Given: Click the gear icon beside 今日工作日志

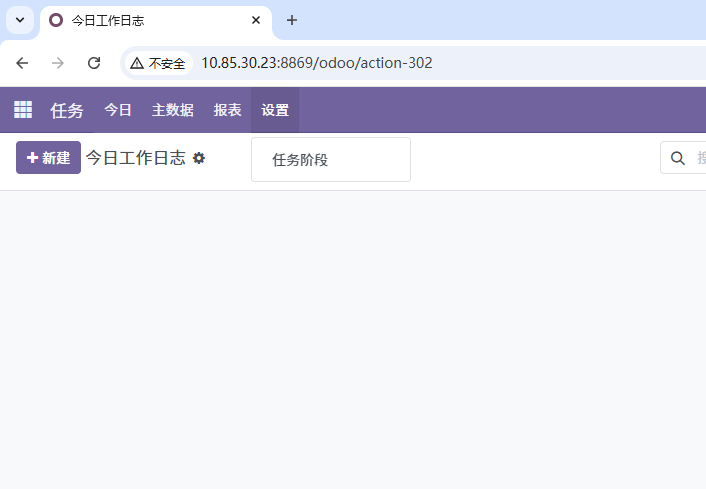Looking at the screenshot, I should point(199,158).
